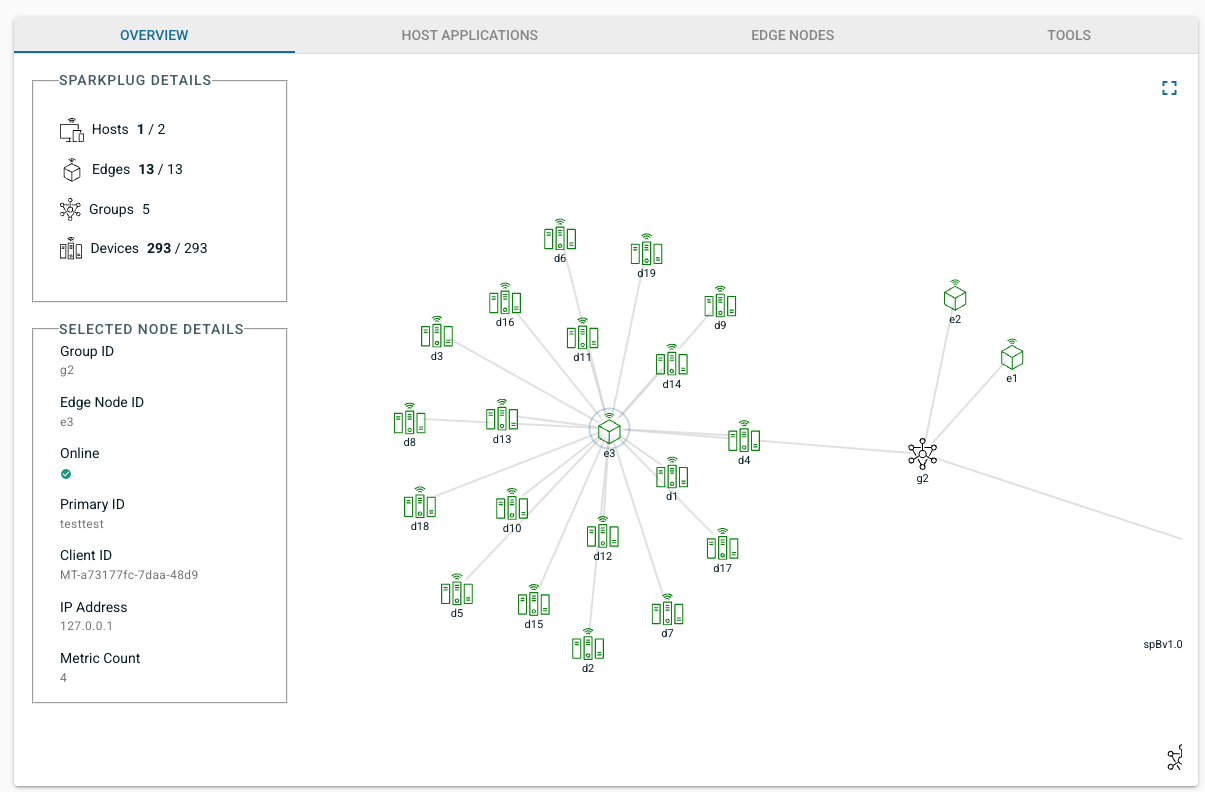
Task: Select device d2 in the graph
Action: point(588,645)
